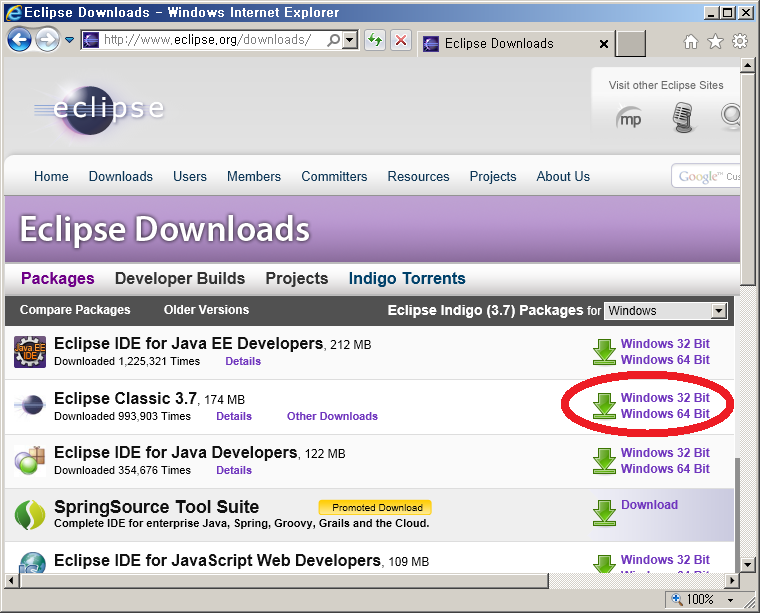
Task: Open the Windows platform dropdown
Action: point(666,311)
